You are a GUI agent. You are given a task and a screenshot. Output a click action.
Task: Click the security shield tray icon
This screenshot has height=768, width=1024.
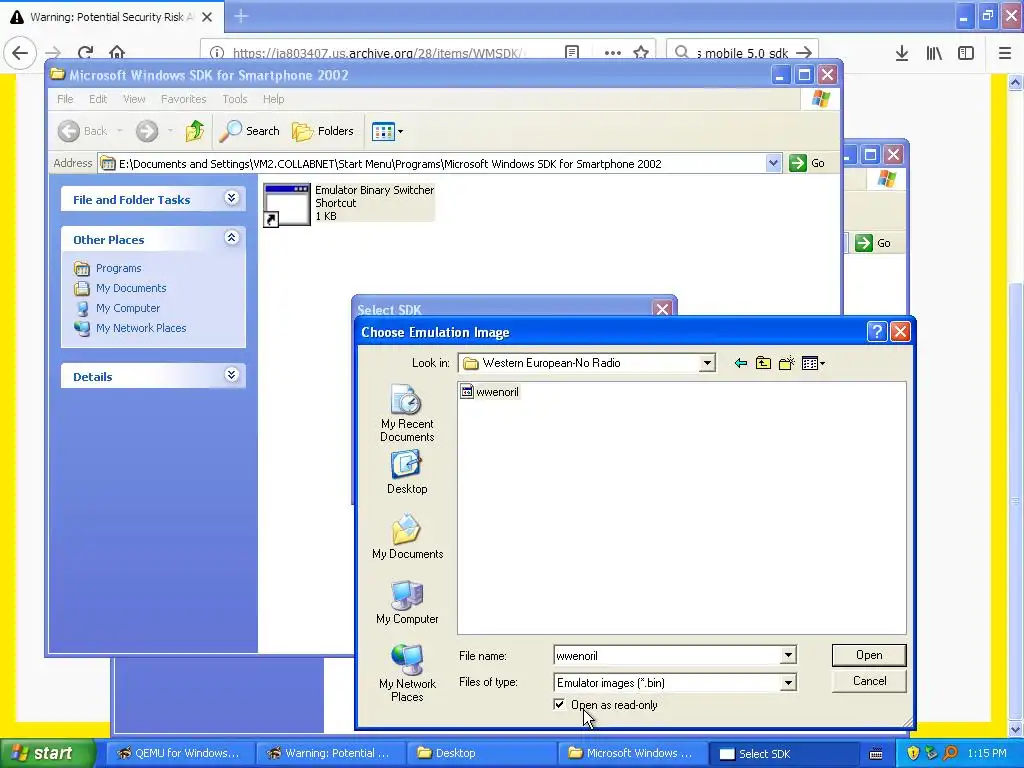click(x=913, y=754)
